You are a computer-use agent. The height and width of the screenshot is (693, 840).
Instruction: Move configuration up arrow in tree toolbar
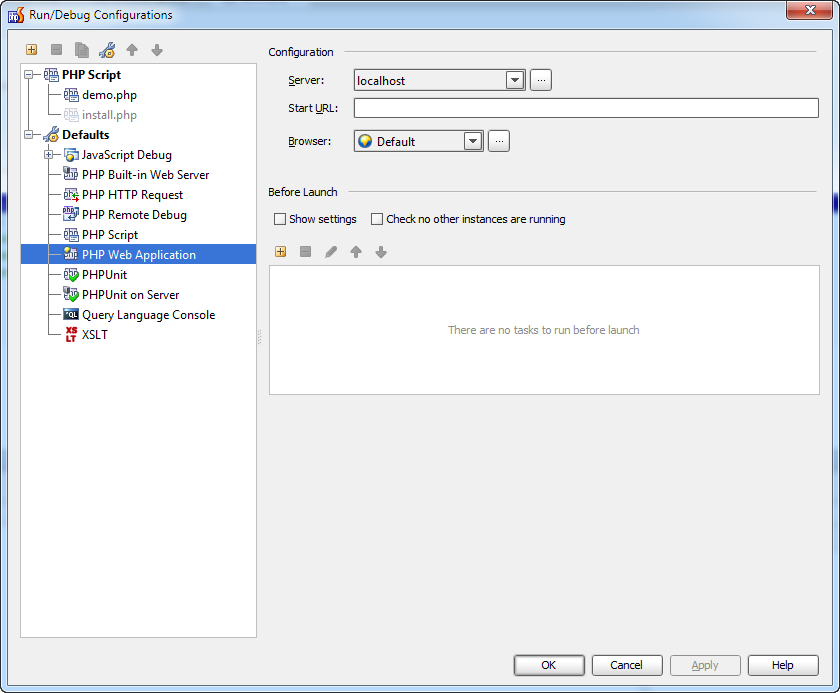132,50
